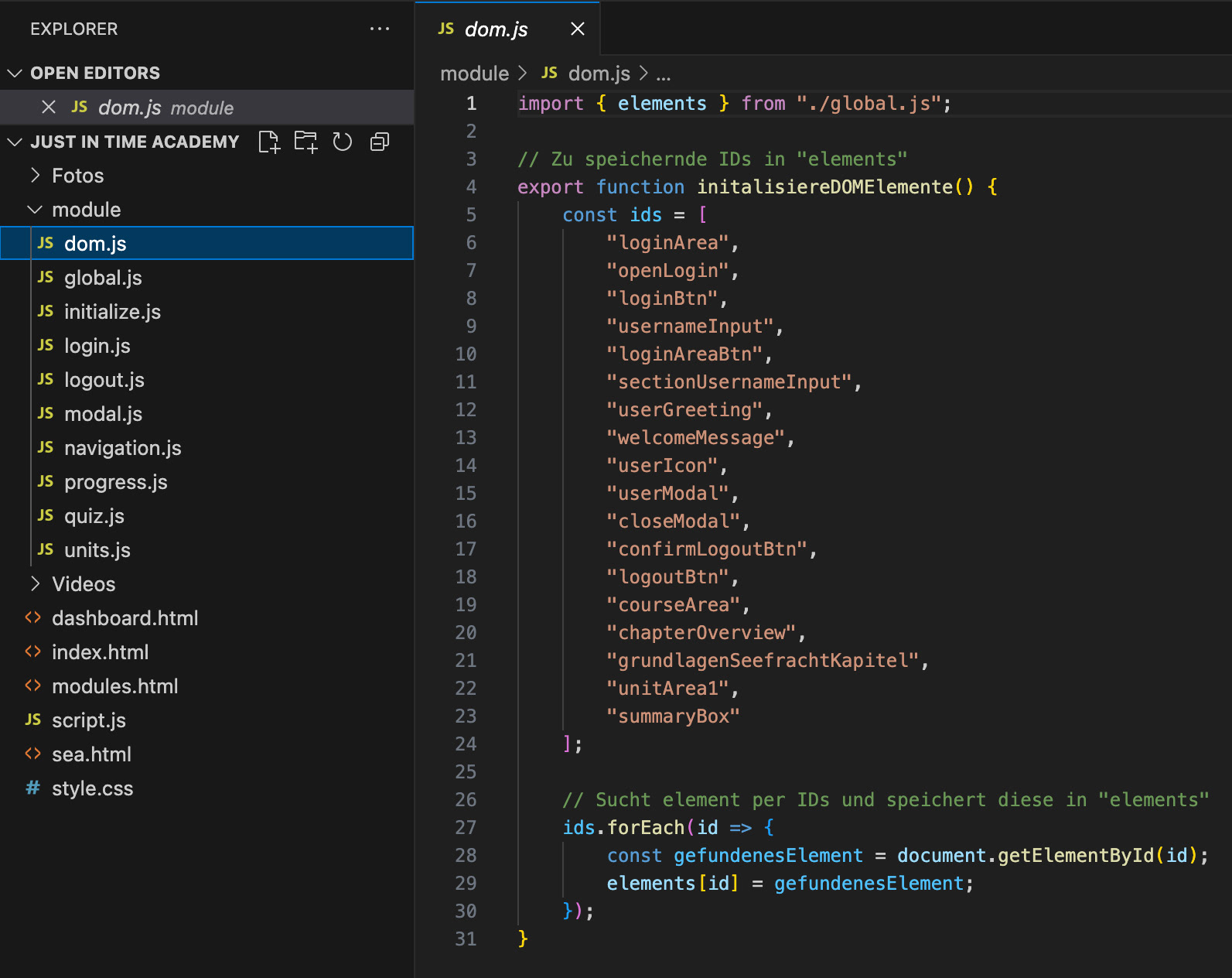Click the comment on line 3
This screenshot has height=978, width=1232.
tap(712, 159)
